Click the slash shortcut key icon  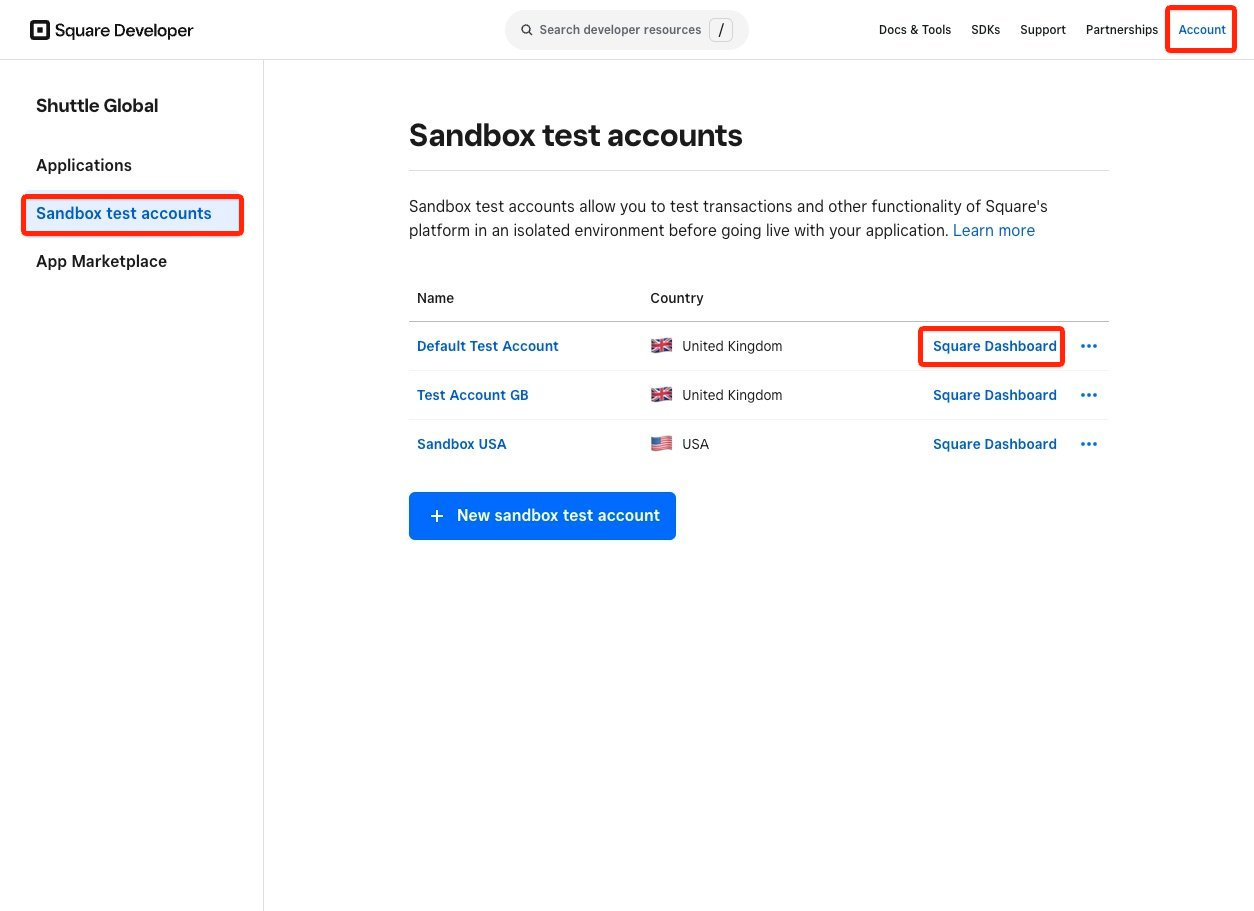(x=720, y=30)
